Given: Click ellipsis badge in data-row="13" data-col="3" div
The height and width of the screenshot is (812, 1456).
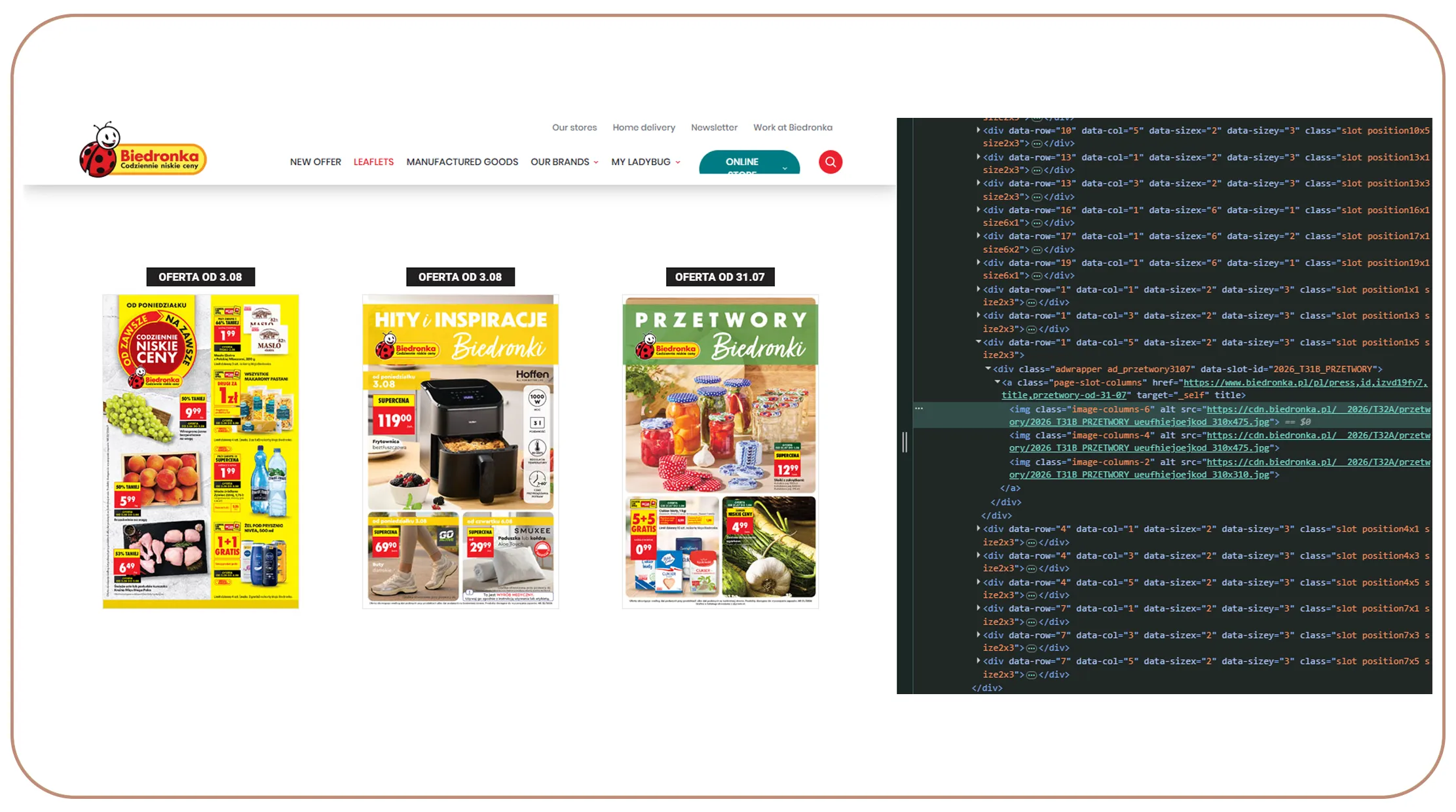Looking at the screenshot, I should click(x=1036, y=196).
